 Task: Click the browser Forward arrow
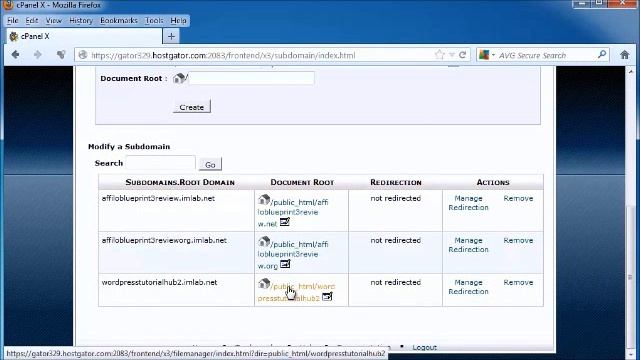pos(38,55)
